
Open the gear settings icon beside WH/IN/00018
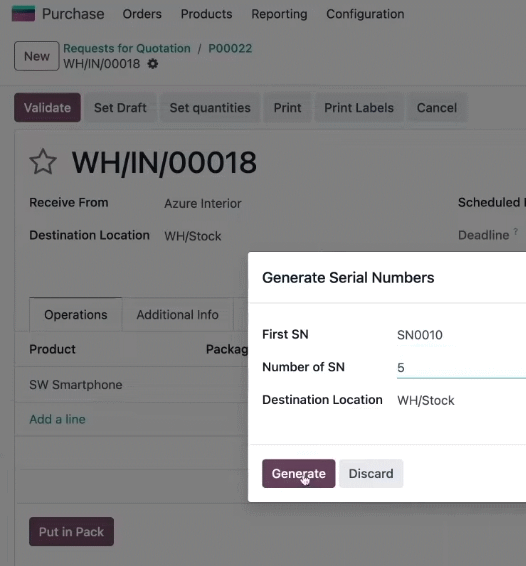(153, 64)
